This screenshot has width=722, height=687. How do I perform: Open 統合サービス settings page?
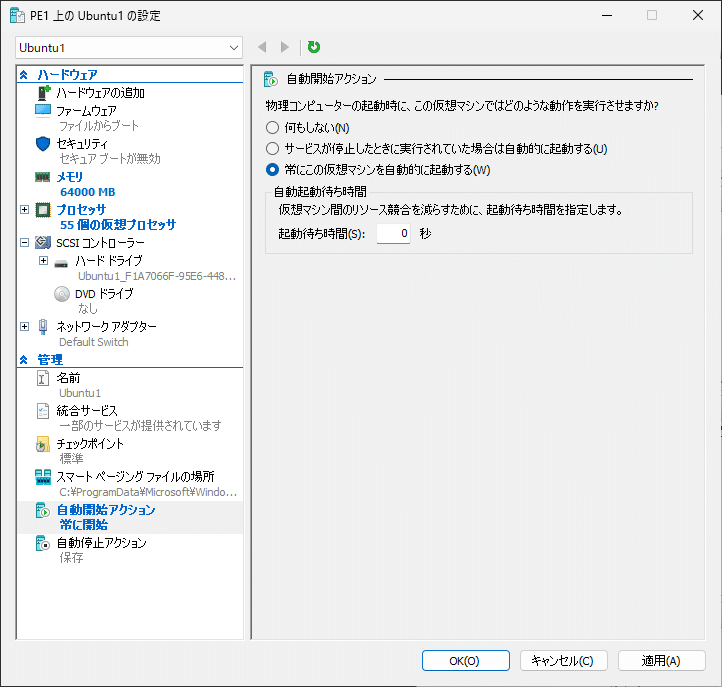[87, 411]
